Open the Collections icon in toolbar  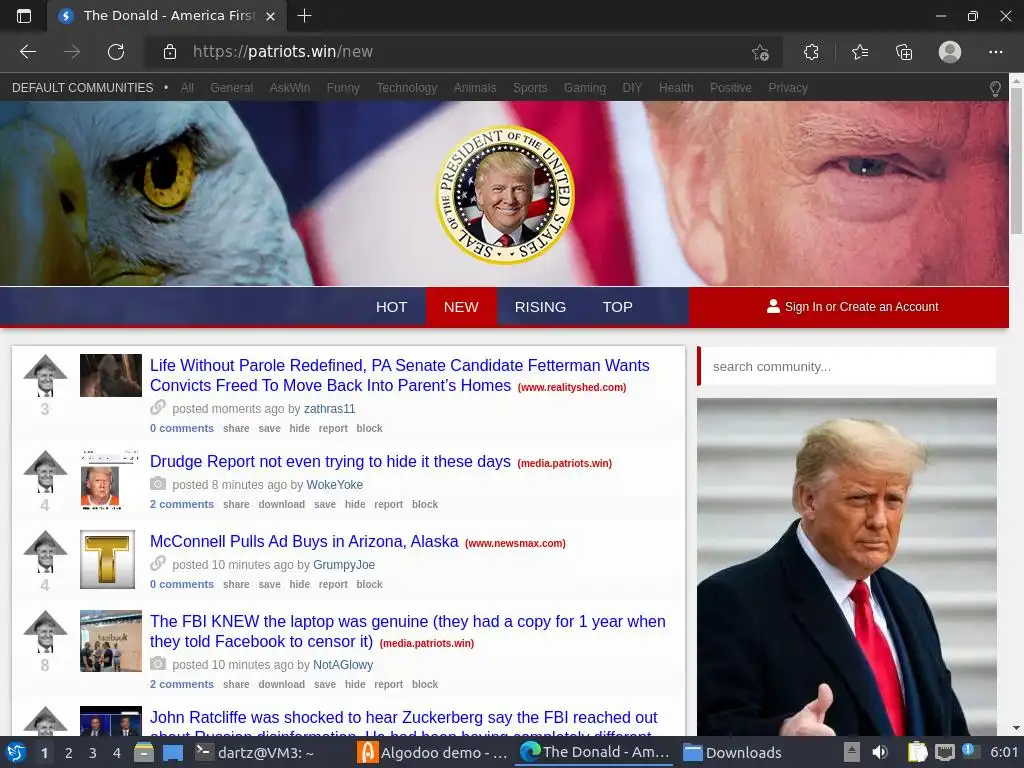[904, 52]
